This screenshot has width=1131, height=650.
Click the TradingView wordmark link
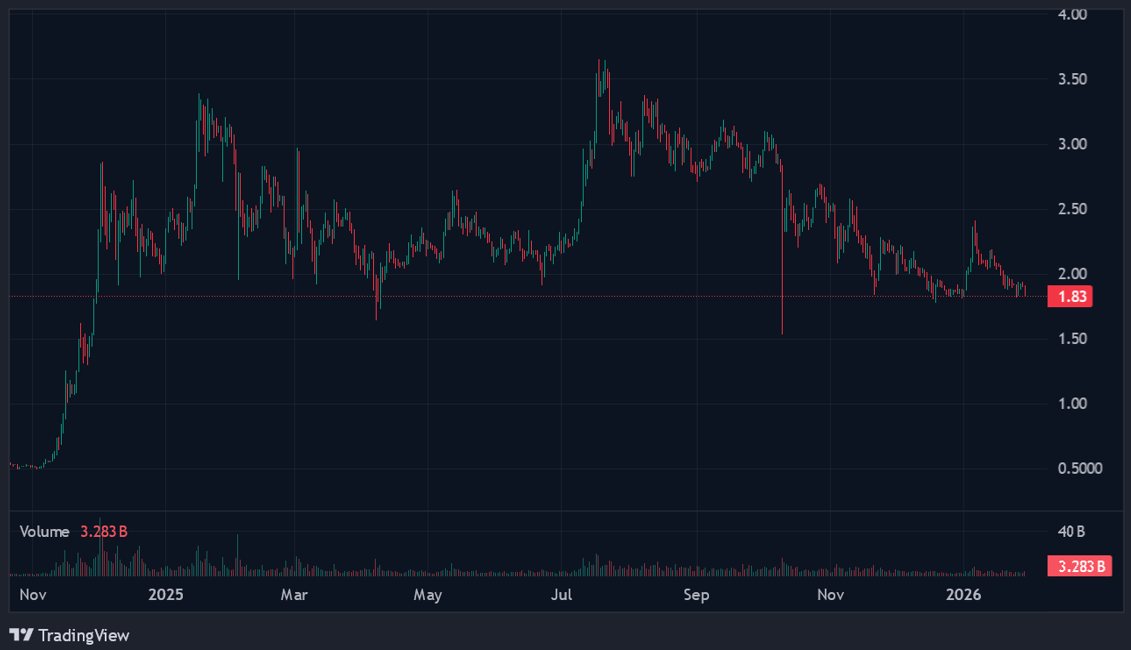(x=84, y=635)
